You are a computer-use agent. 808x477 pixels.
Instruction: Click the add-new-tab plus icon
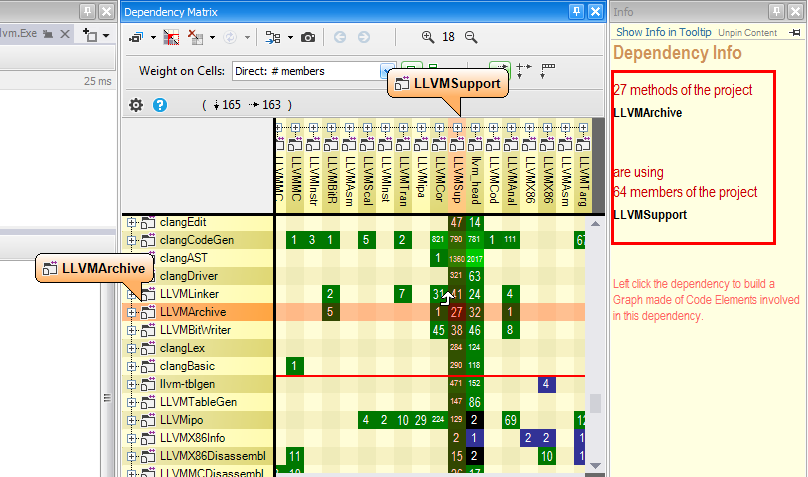point(90,35)
